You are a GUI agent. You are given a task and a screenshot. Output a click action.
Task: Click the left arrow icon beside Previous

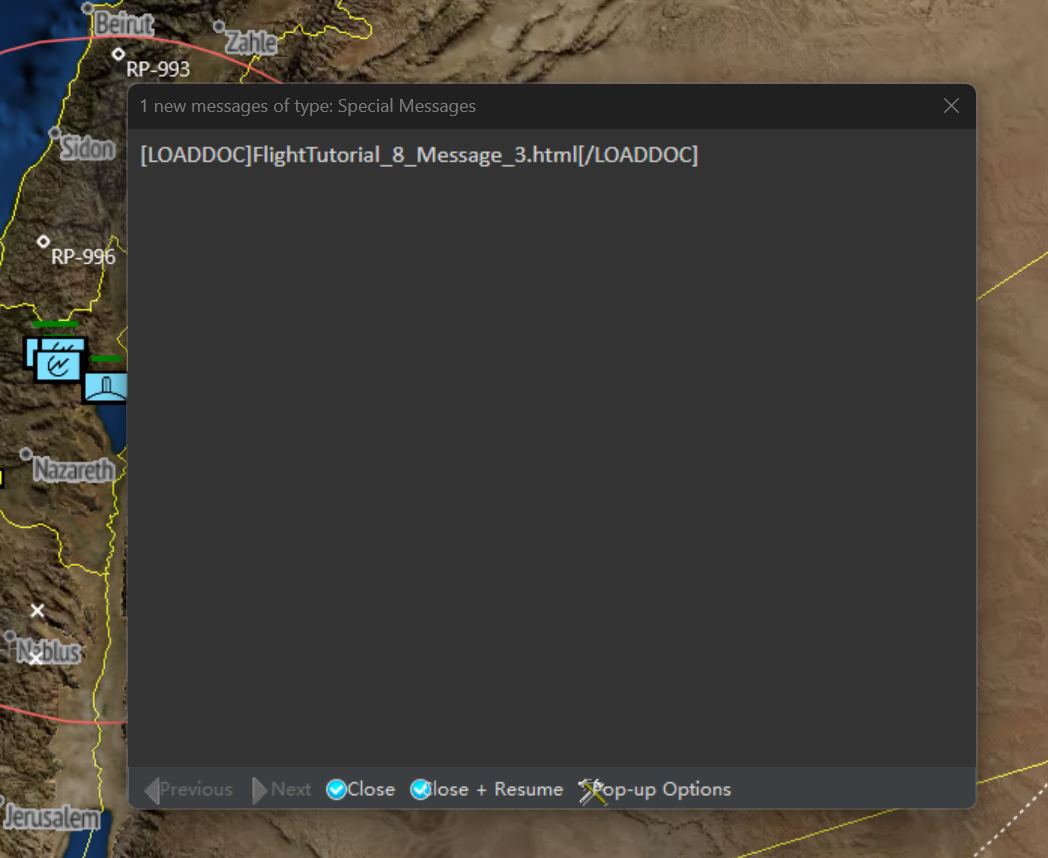coord(152,791)
